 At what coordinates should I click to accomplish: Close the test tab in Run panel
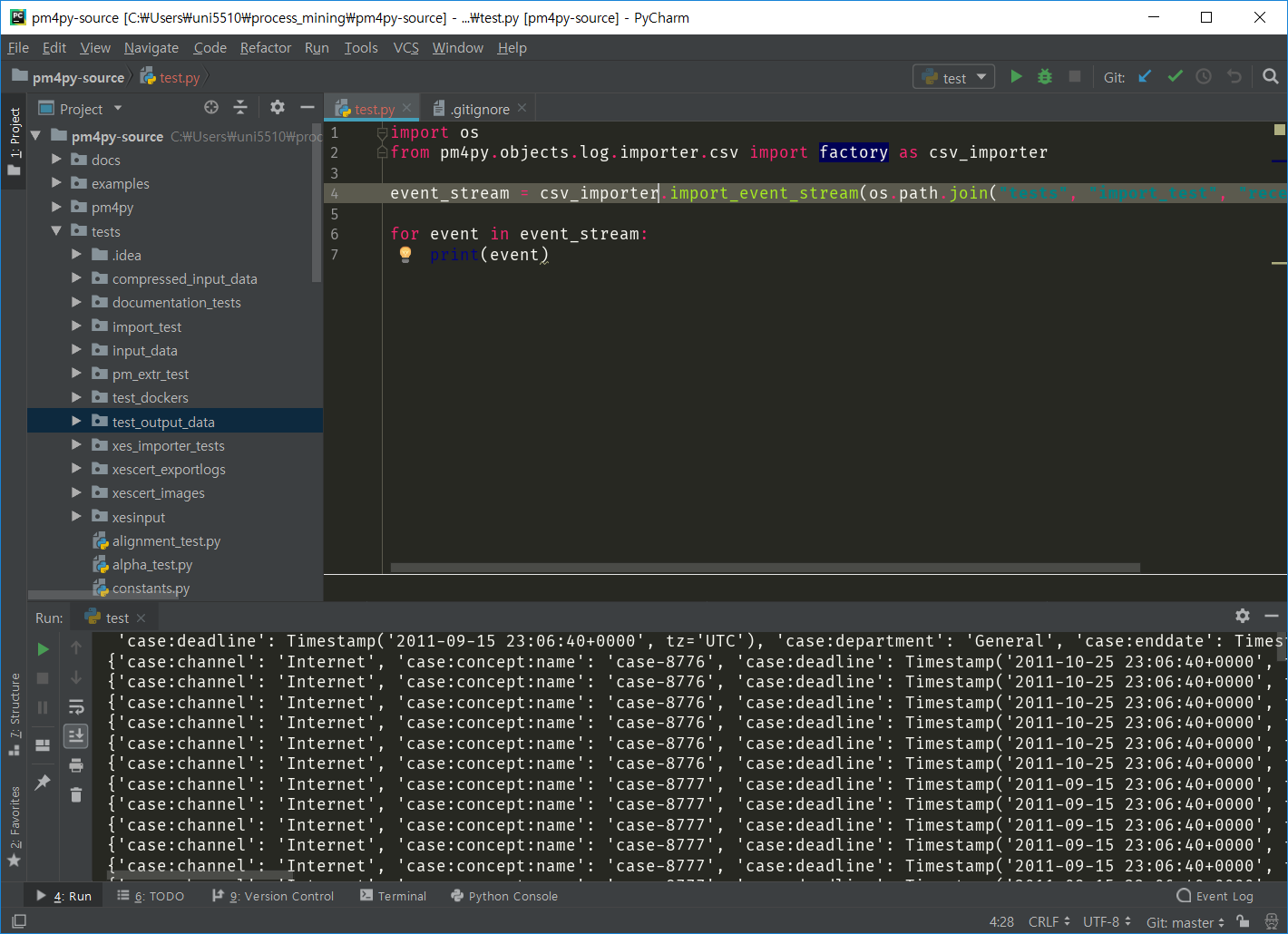pyautogui.click(x=141, y=618)
